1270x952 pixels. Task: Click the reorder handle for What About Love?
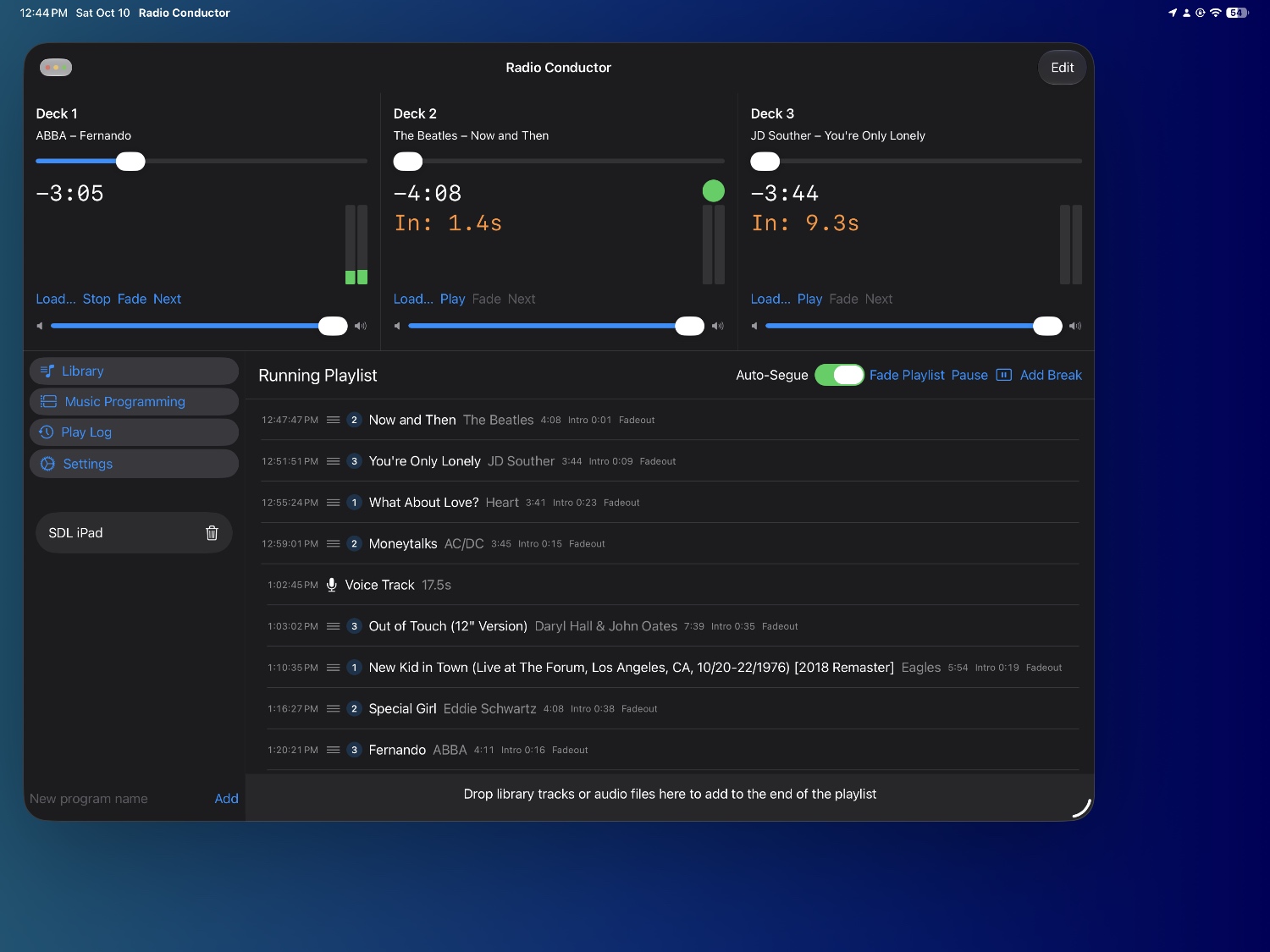pos(334,503)
